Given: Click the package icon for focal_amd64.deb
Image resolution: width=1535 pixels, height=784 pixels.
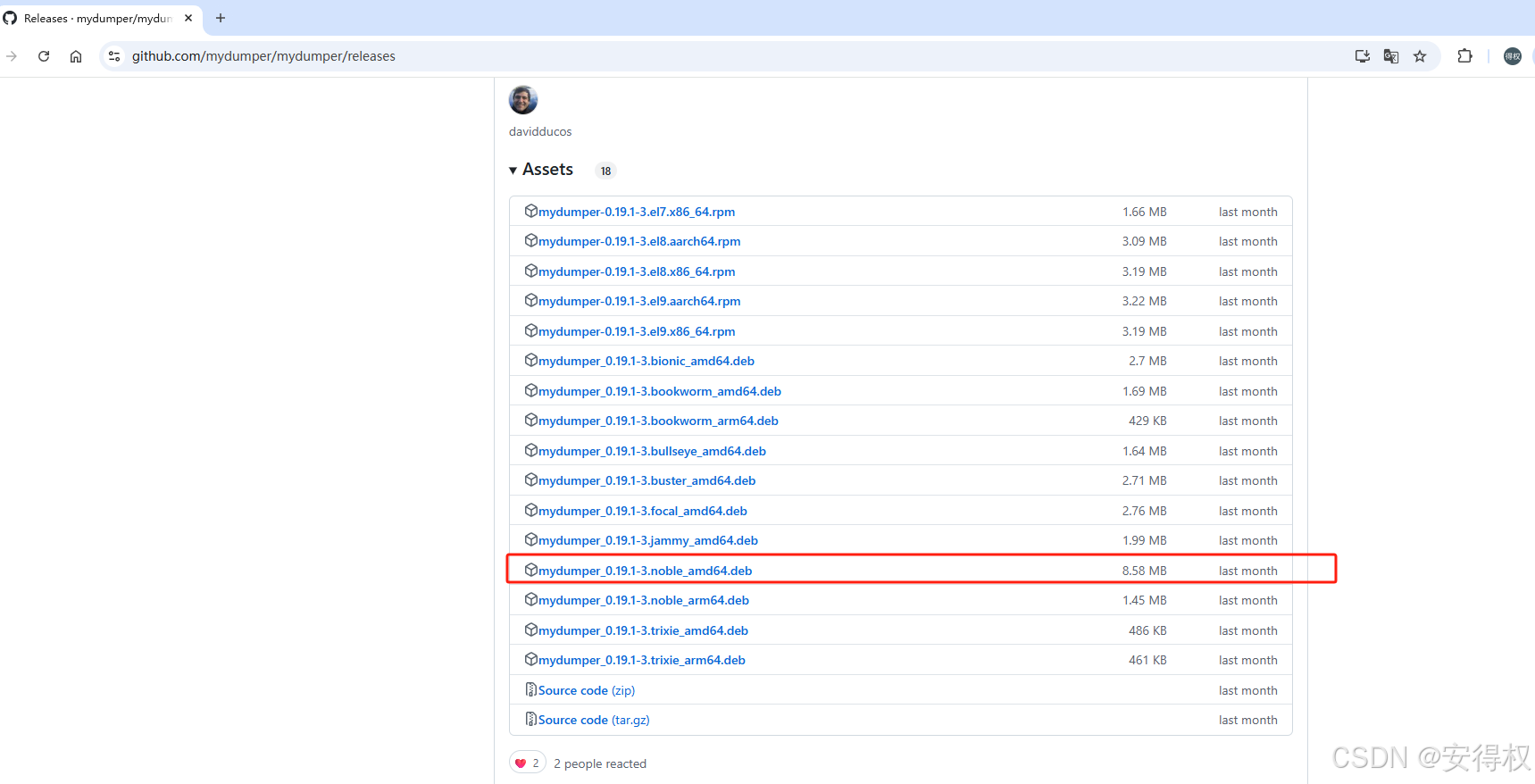Looking at the screenshot, I should (x=530, y=510).
